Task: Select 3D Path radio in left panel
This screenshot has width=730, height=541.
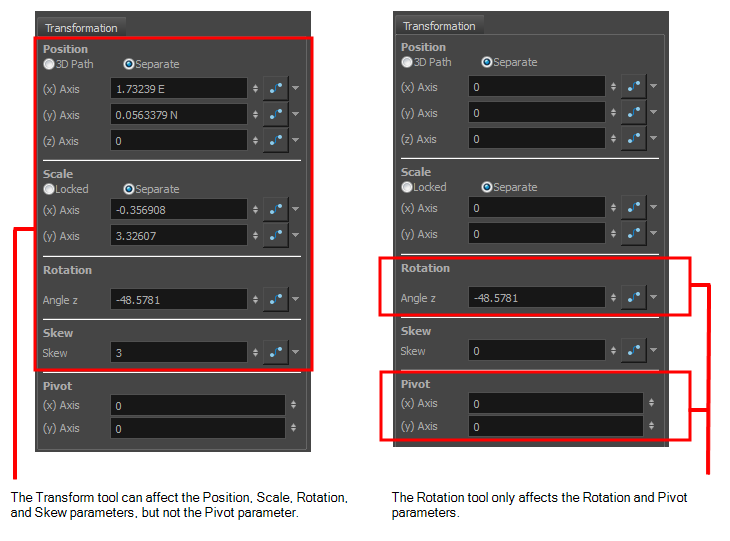Action: (x=48, y=64)
